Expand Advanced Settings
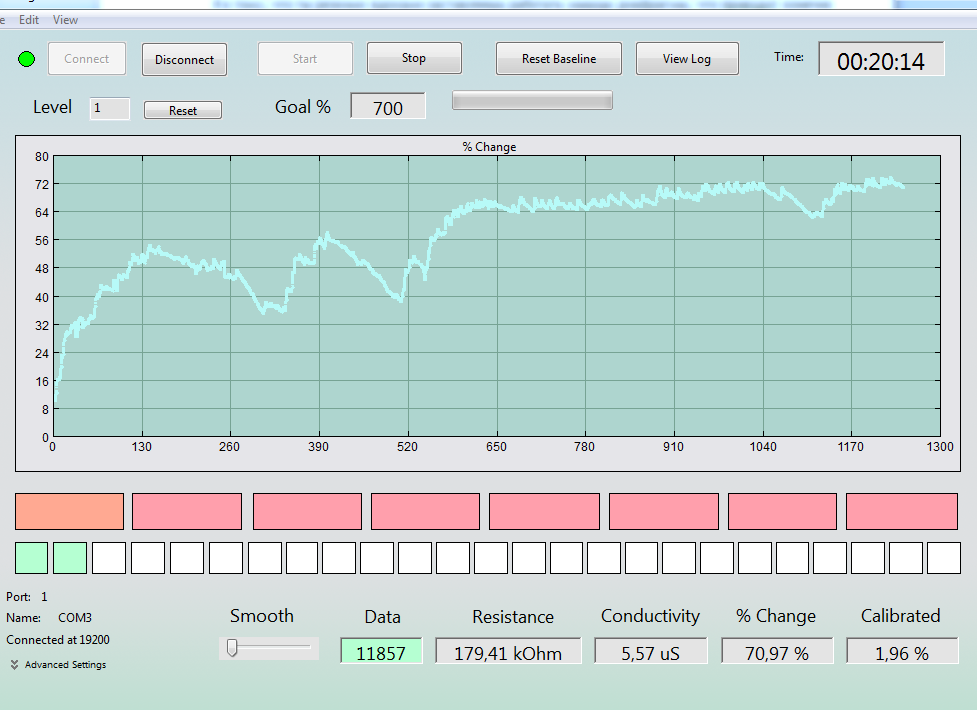The width and height of the screenshot is (977, 710). [59, 664]
